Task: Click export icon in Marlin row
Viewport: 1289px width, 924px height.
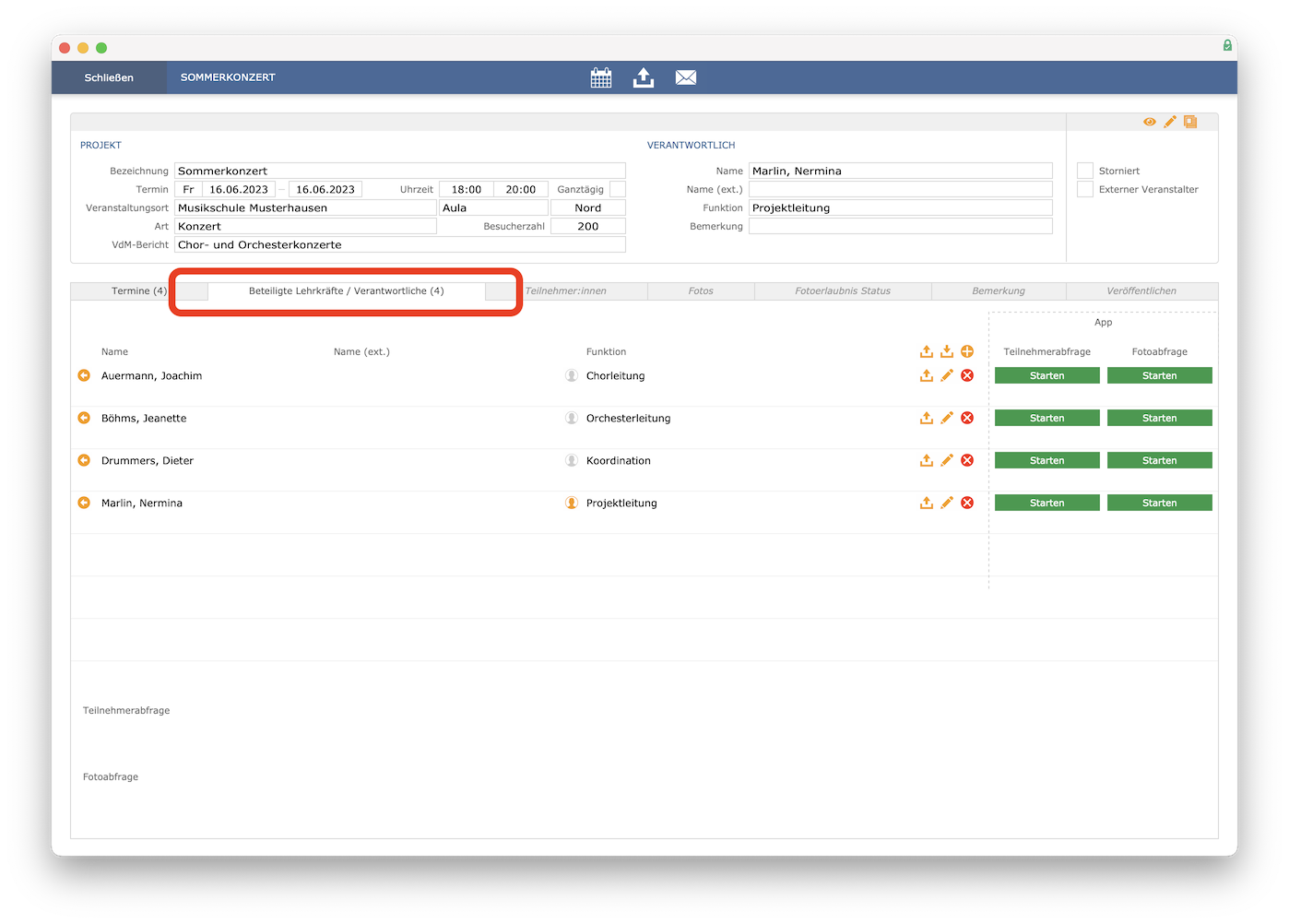Action: point(927,503)
